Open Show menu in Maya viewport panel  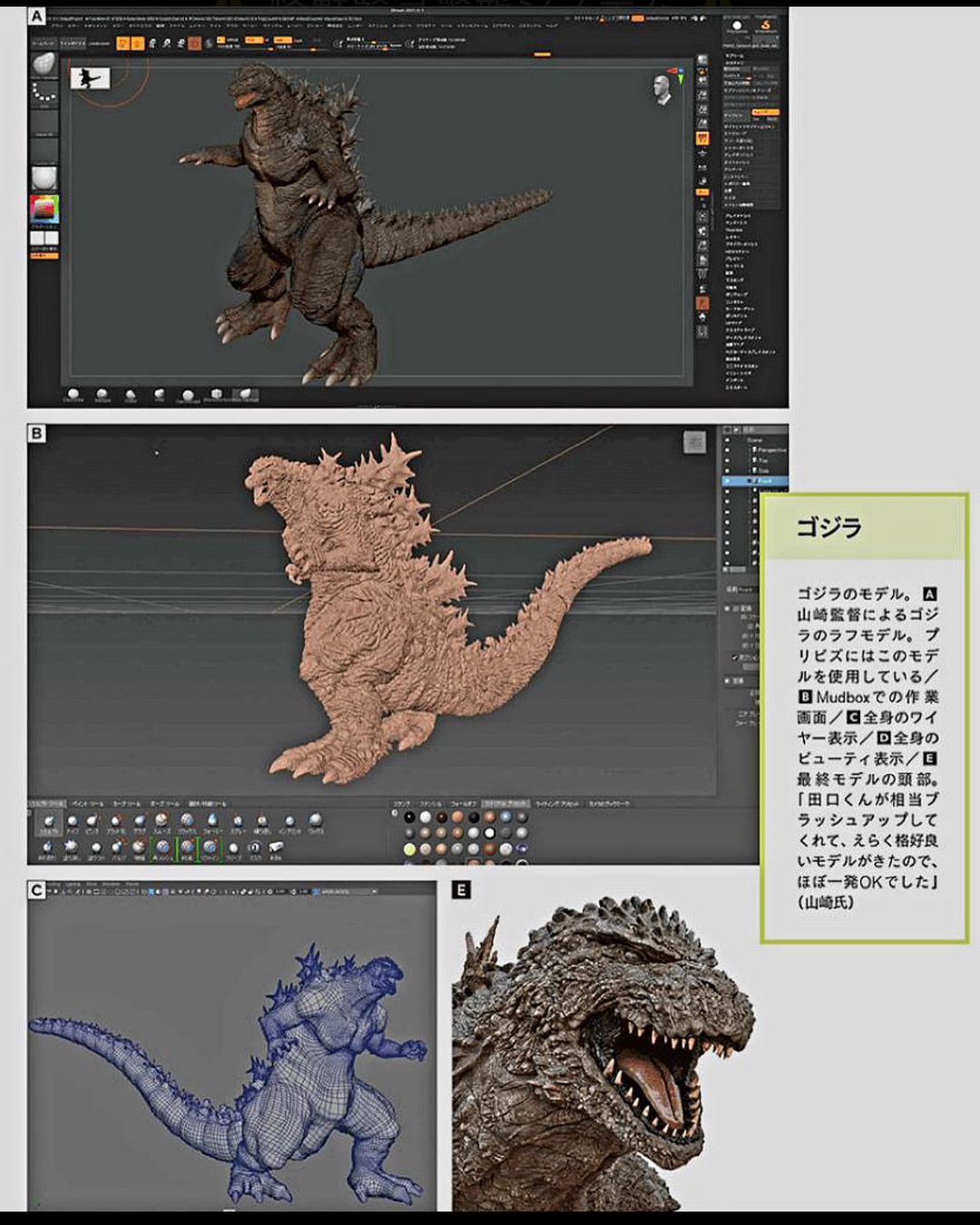click(x=92, y=883)
